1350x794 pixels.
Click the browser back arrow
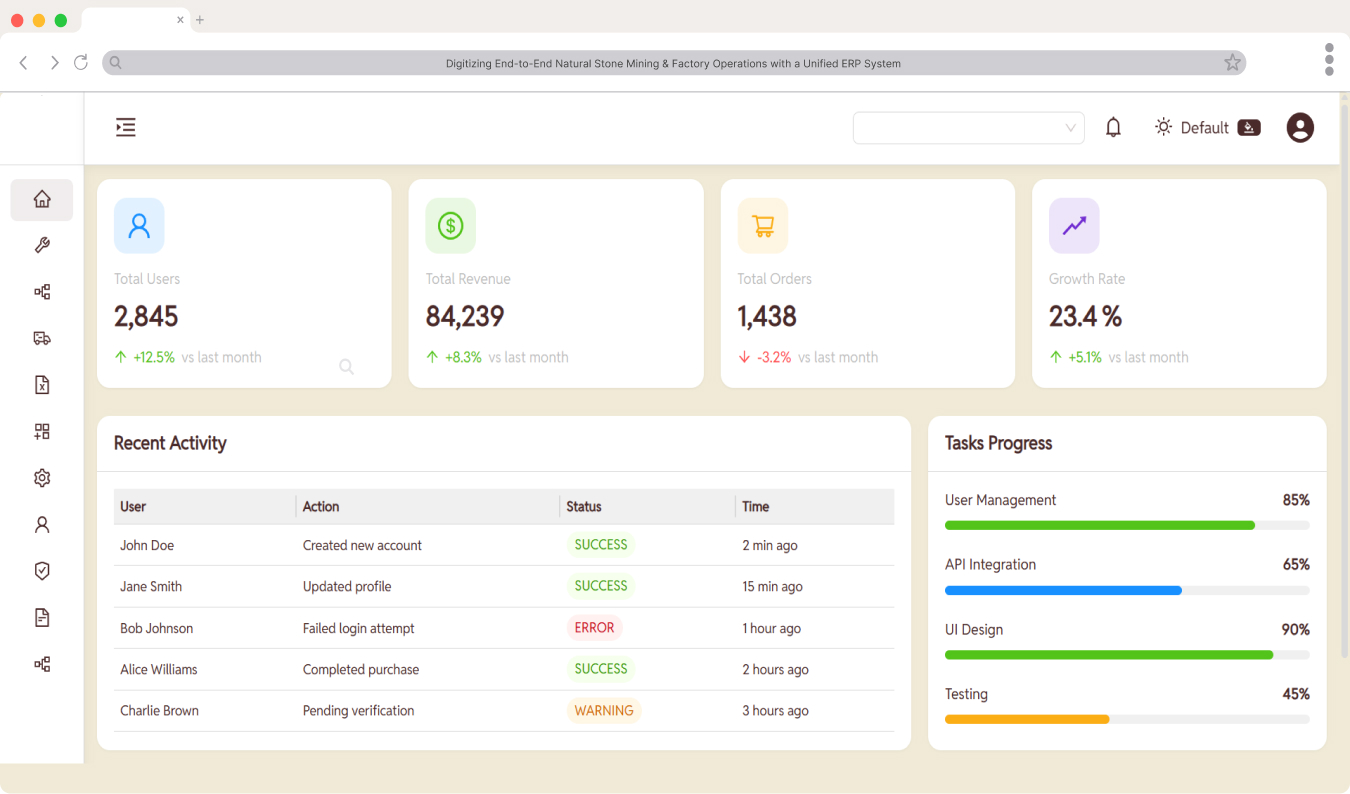click(x=24, y=63)
